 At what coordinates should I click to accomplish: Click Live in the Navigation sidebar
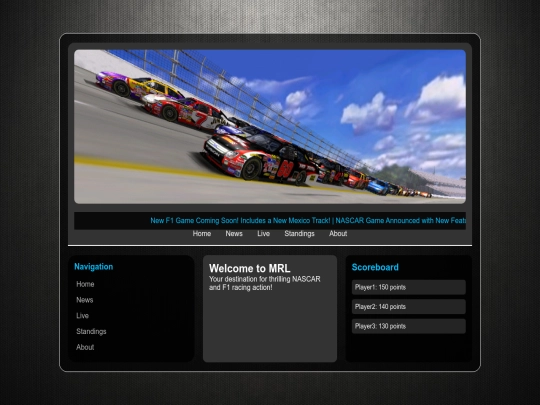(x=82, y=316)
